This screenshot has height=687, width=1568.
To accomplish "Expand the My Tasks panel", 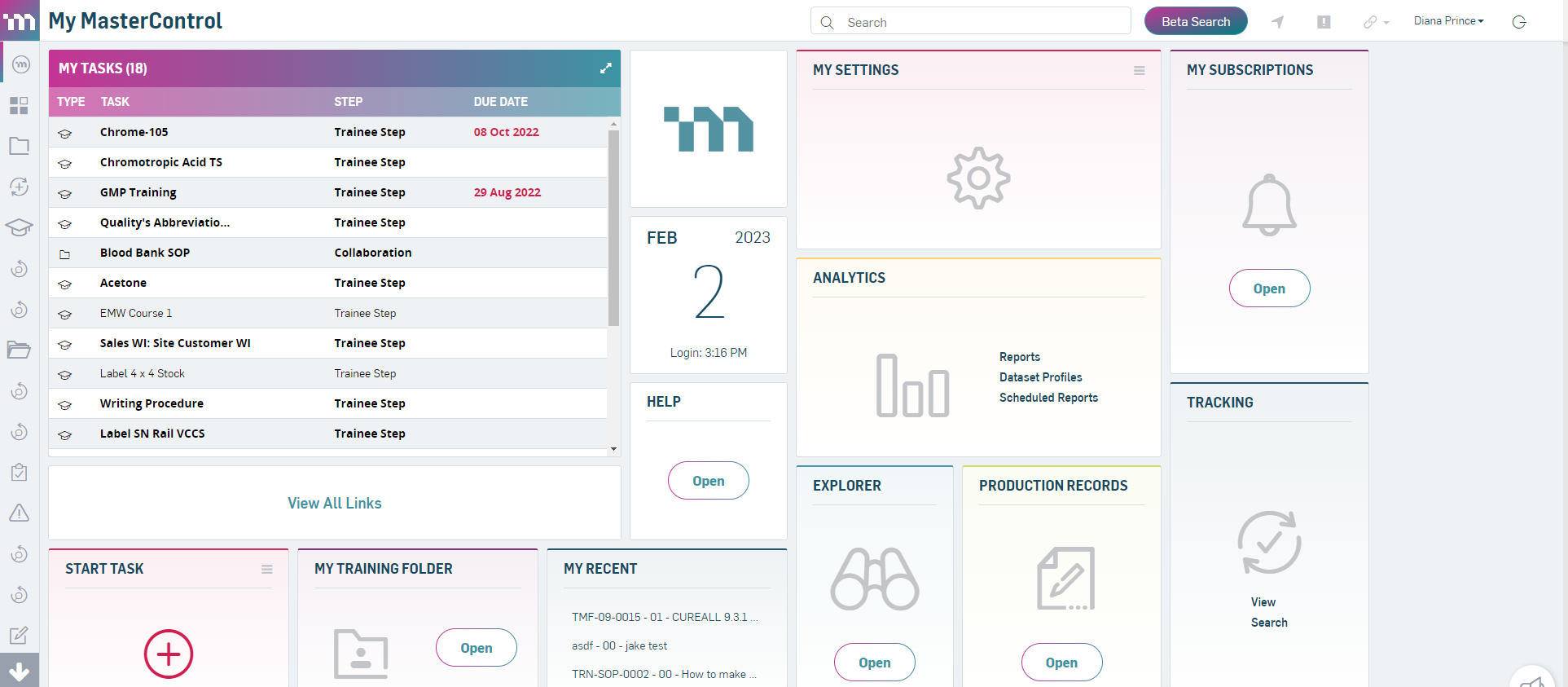I will pyautogui.click(x=606, y=68).
